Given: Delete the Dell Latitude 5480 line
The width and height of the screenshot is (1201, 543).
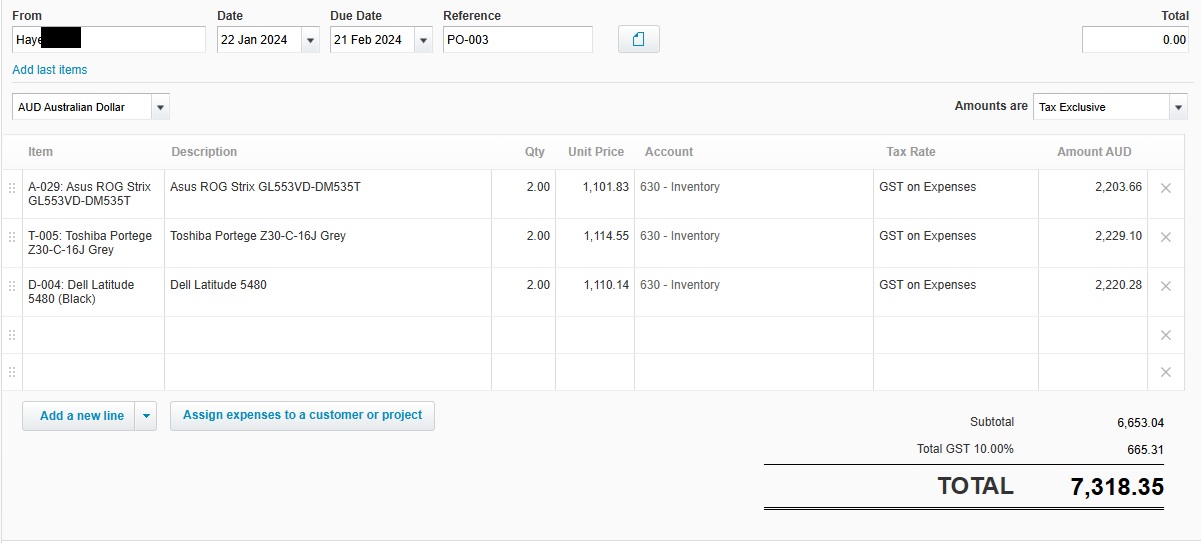Looking at the screenshot, I should click(1165, 286).
